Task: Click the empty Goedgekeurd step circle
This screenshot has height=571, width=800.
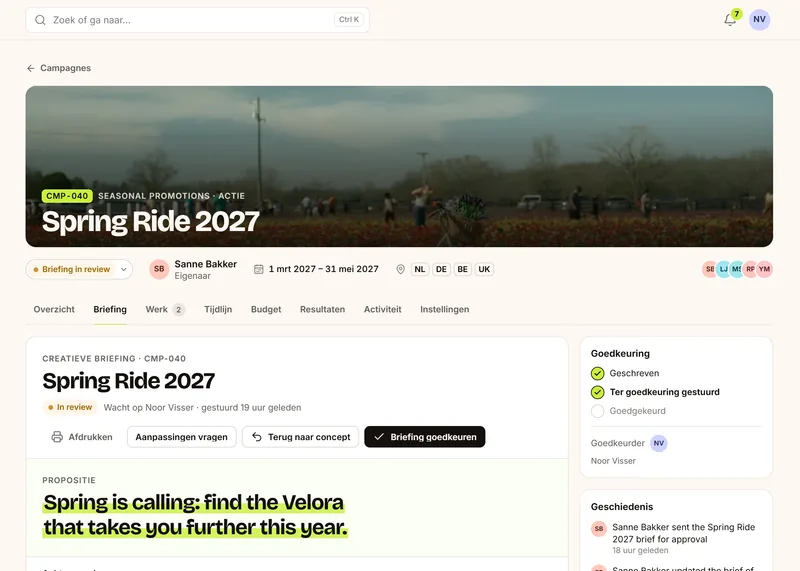Action: point(597,411)
